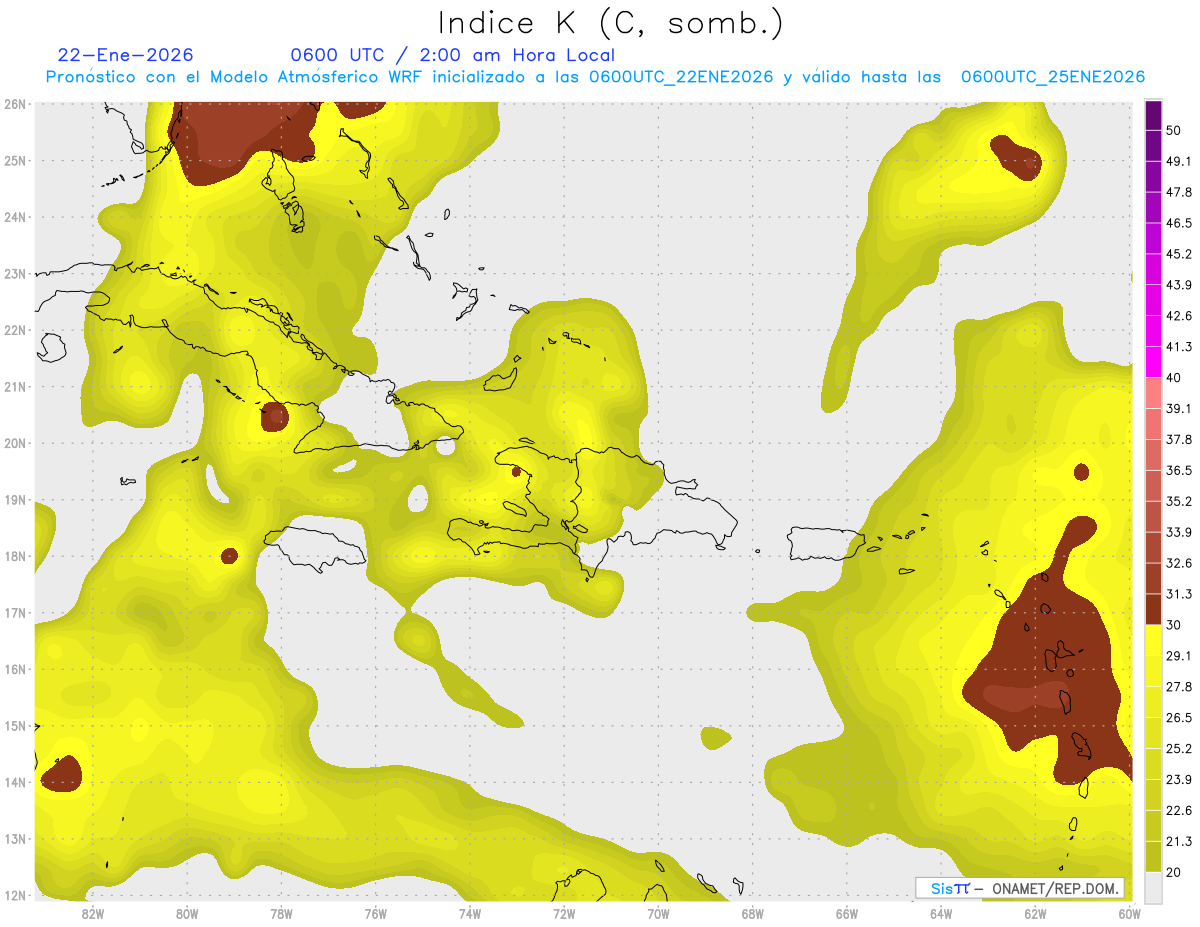
Task: Click the '36.5' color scale label
Action: pyautogui.click(x=1178, y=470)
